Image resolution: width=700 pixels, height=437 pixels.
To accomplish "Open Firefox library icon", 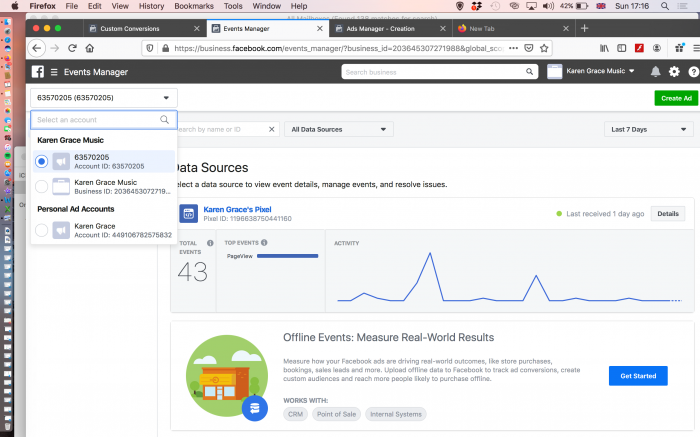I will 604,48.
